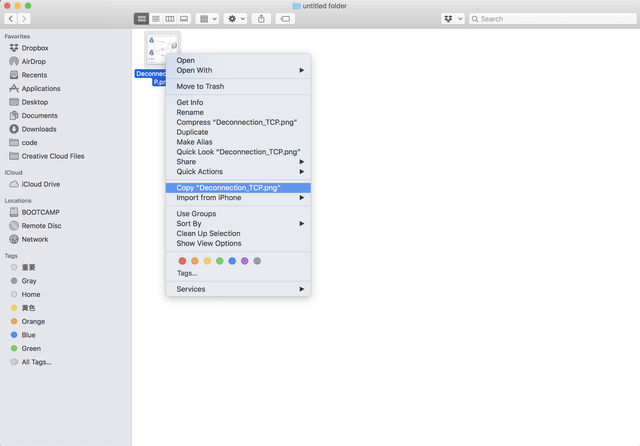Toggle Use Groups in context menu
This screenshot has height=446, width=640.
point(238,213)
